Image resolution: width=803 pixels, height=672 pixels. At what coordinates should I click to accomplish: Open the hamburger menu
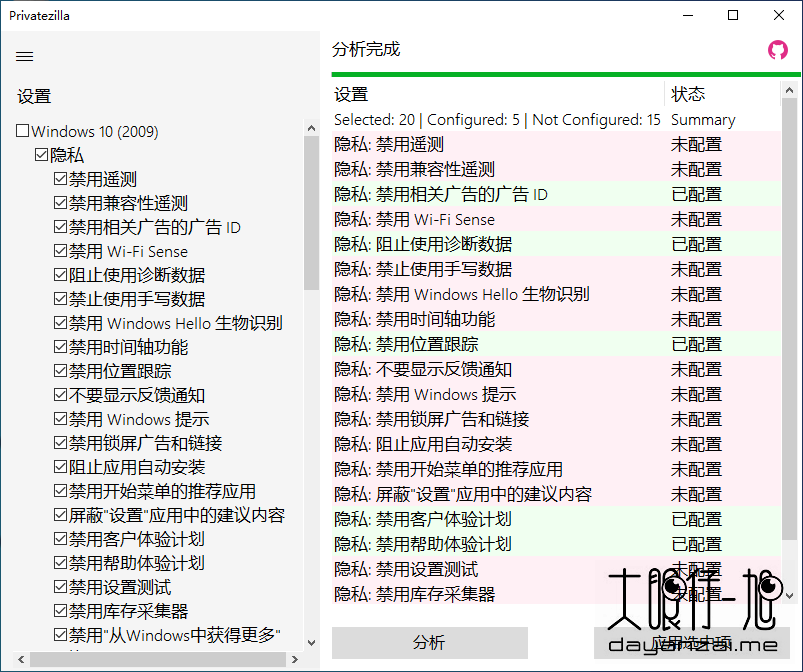click(x=25, y=56)
